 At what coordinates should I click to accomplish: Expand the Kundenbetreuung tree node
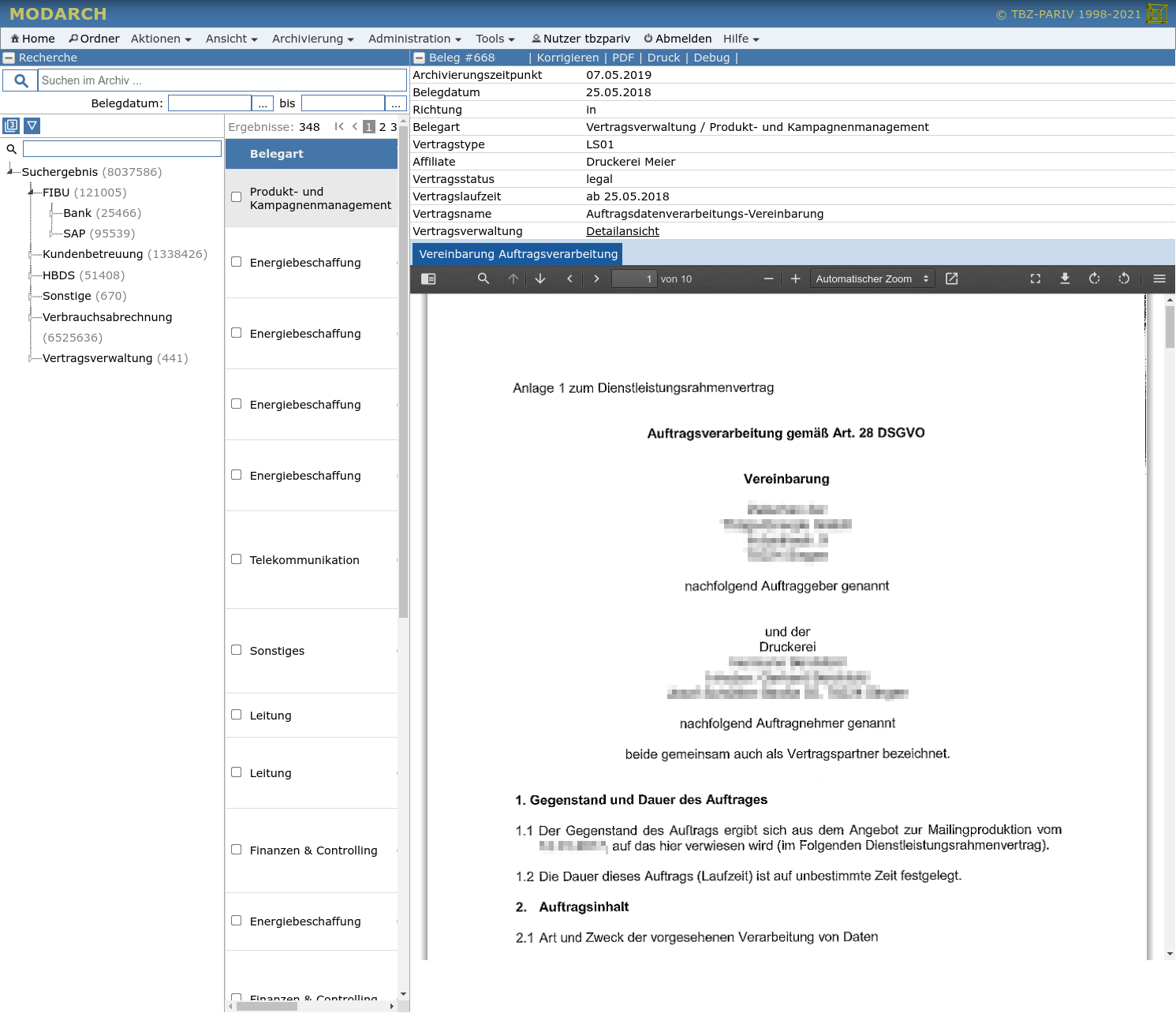tap(32, 254)
